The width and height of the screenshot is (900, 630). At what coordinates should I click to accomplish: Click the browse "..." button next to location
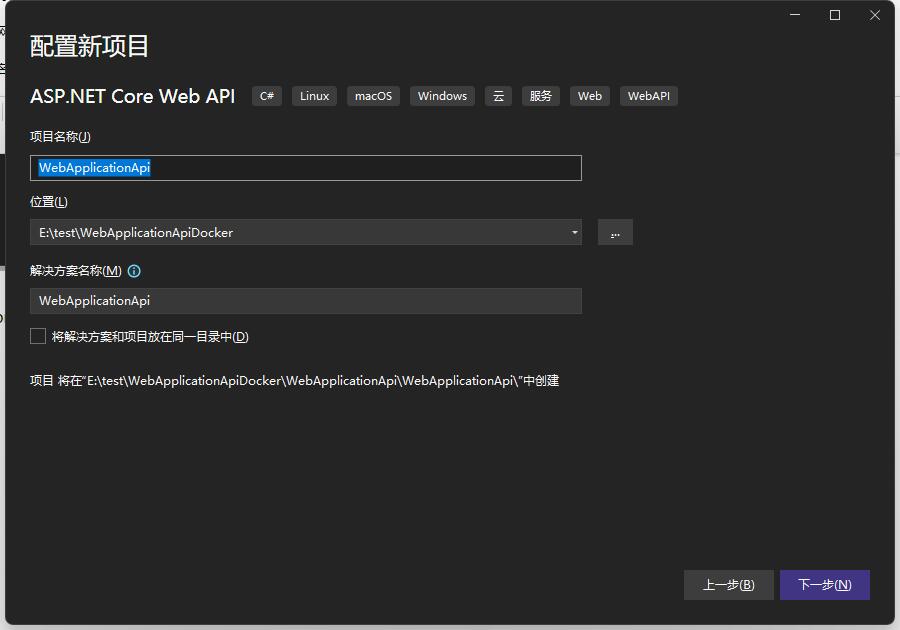click(615, 232)
